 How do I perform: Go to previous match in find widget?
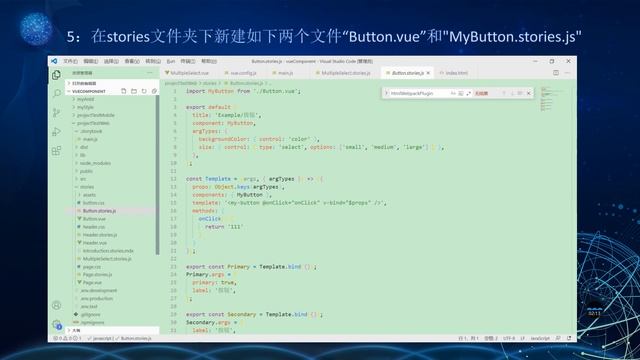coord(504,93)
